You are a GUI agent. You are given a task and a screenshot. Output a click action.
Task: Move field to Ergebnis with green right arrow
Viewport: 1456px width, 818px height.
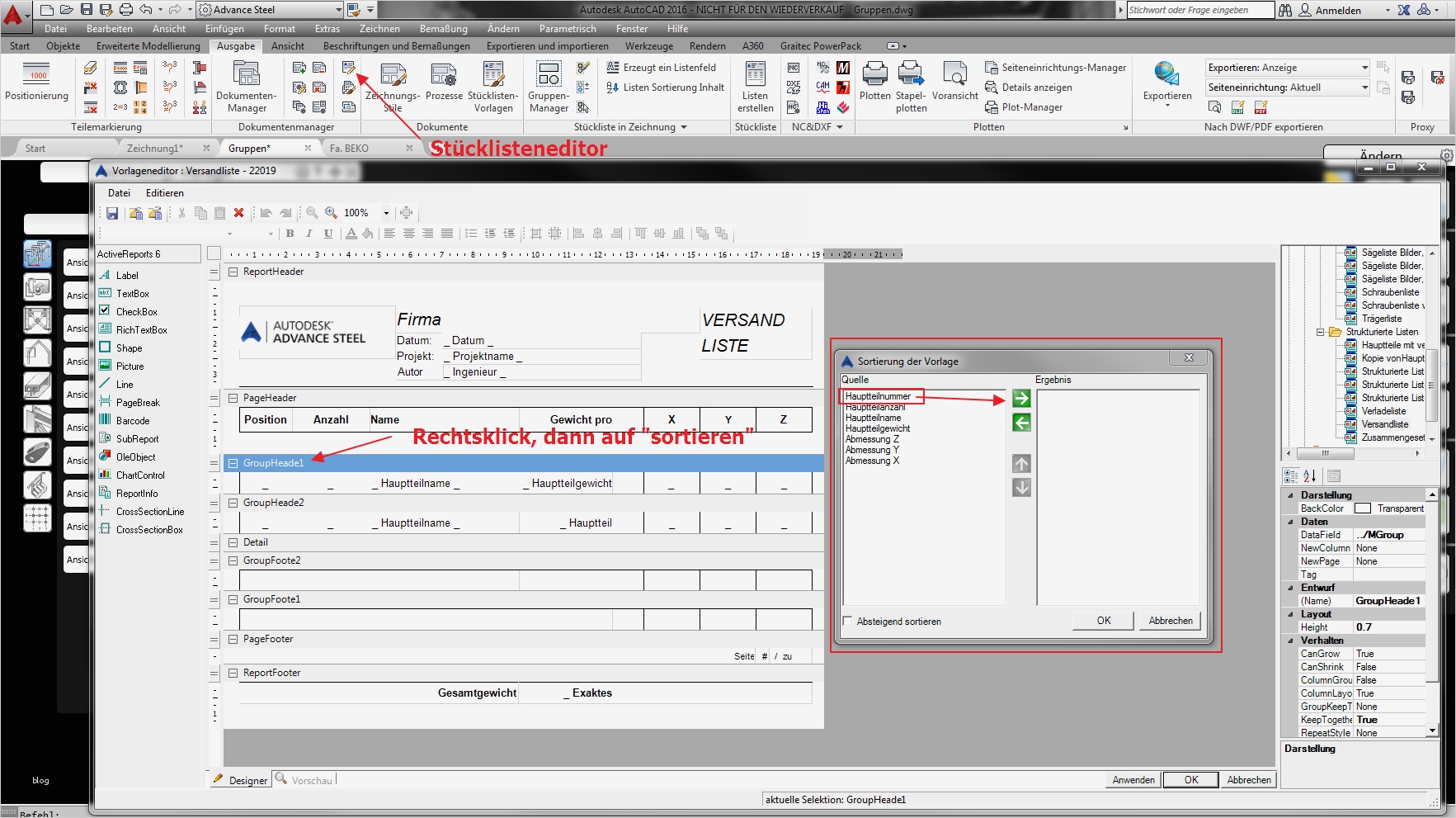pyautogui.click(x=1021, y=399)
